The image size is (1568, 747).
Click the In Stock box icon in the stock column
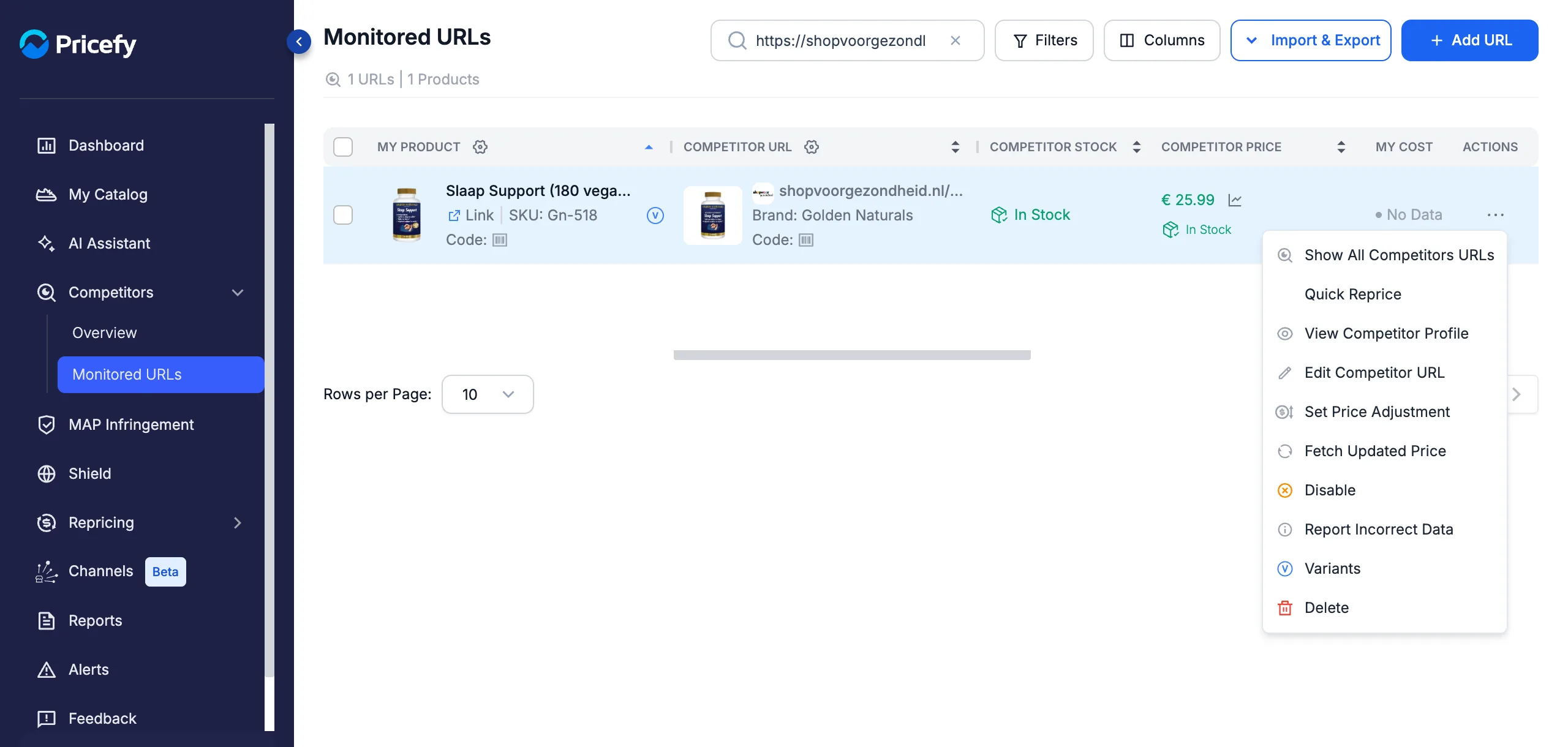click(x=999, y=215)
